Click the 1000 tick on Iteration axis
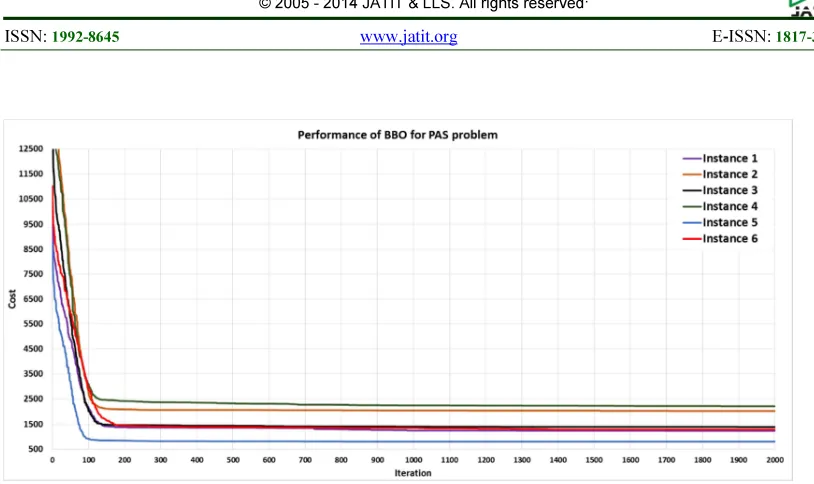Screen dimensions: 814x484 [414, 460]
